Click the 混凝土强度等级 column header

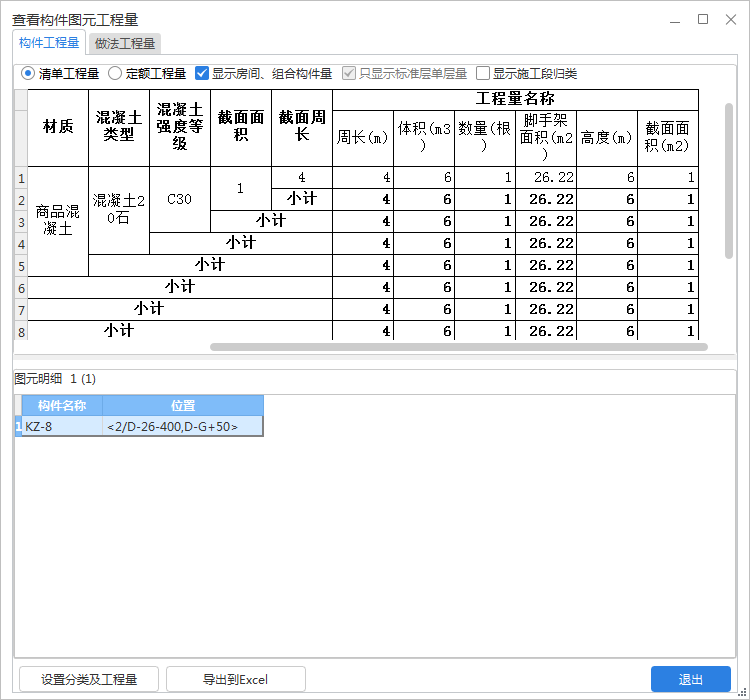point(180,127)
